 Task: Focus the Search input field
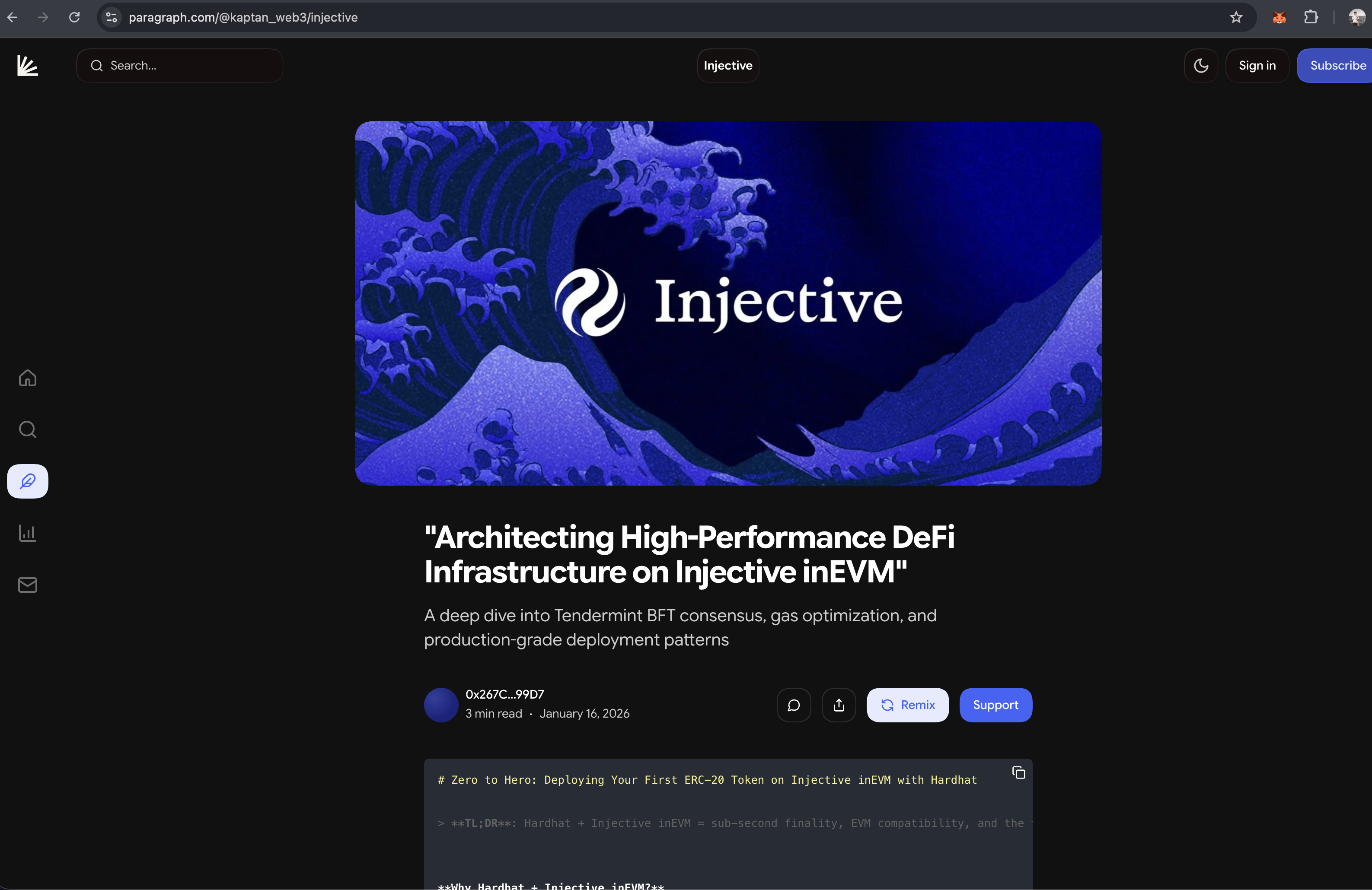point(190,66)
